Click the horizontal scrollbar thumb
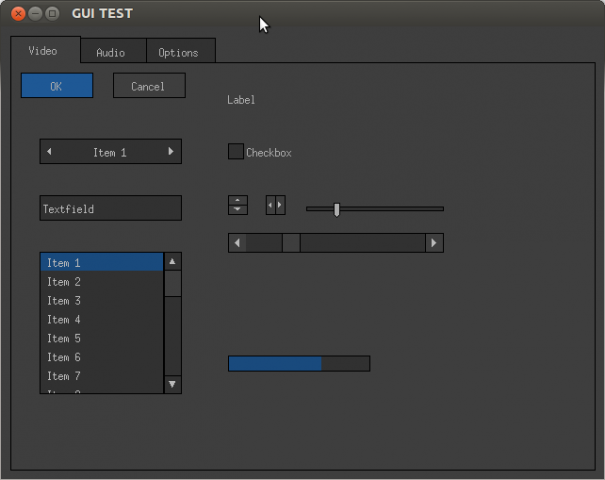Viewport: 605px width, 480px height. point(290,243)
